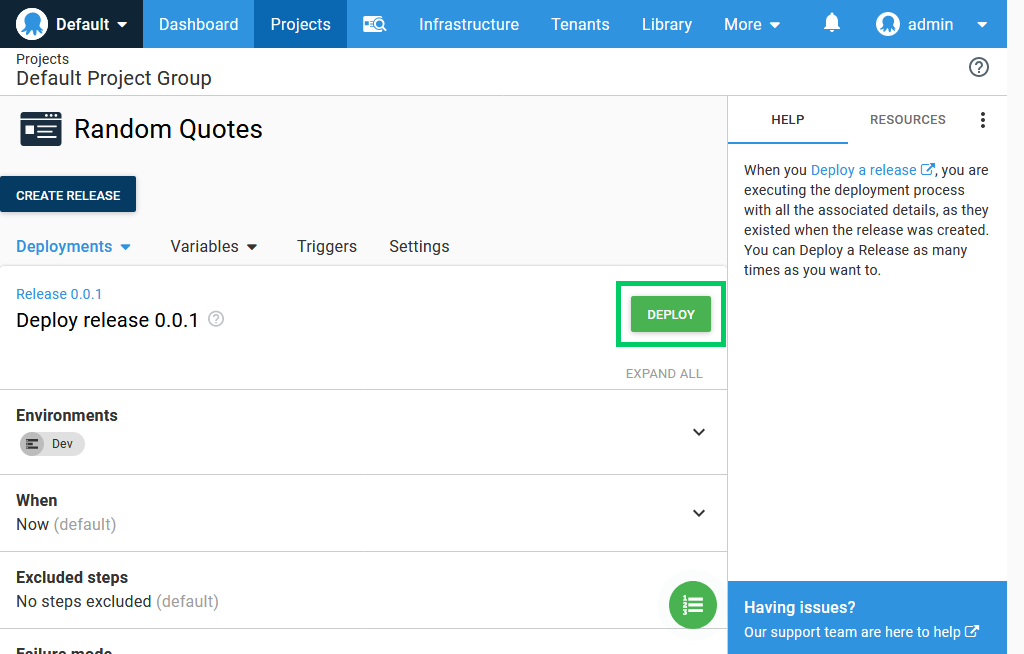Click the admin user avatar icon
Screen dimensions: 1024x654
(888, 24)
